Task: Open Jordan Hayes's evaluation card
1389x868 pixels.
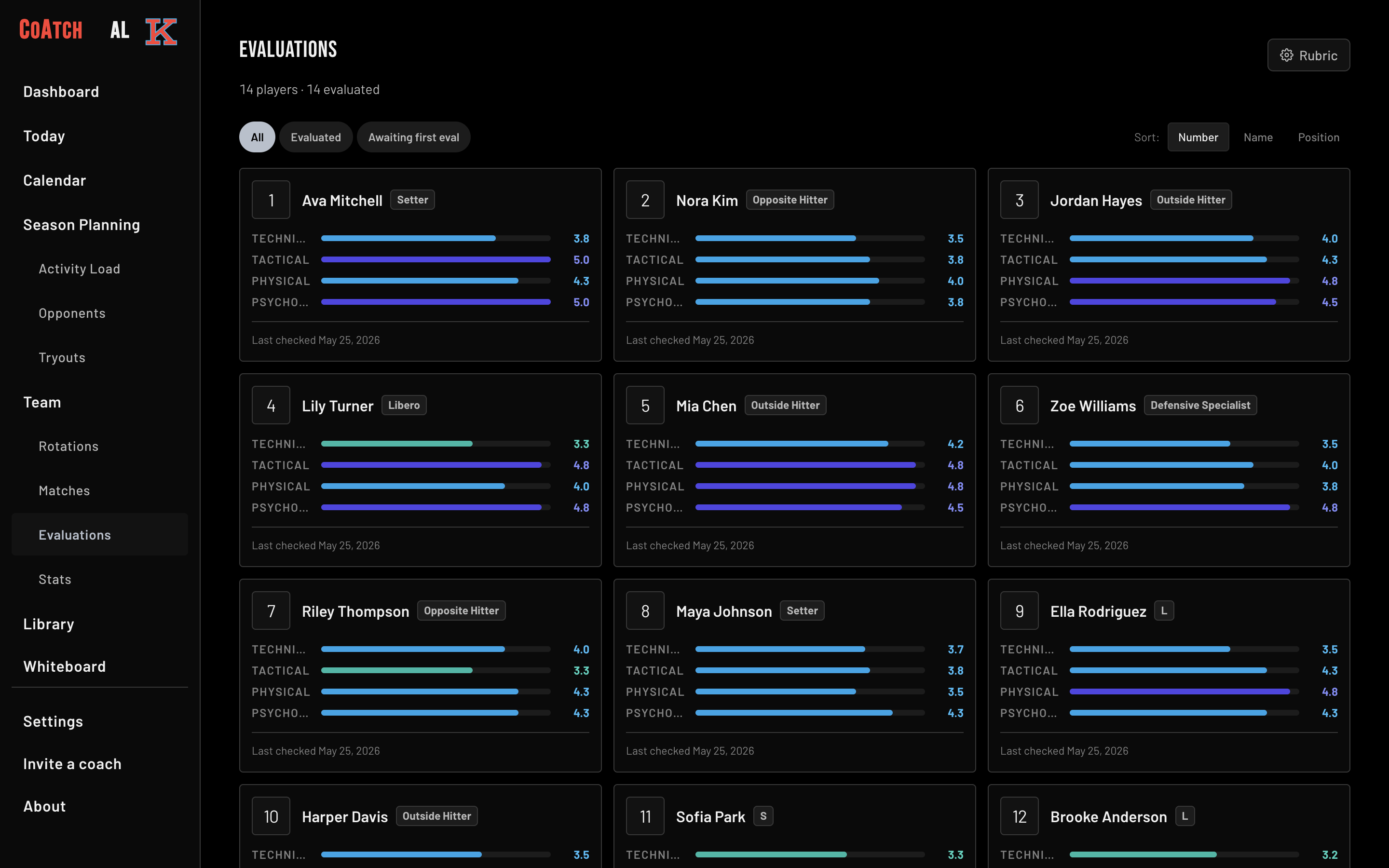Action: click(1169, 265)
